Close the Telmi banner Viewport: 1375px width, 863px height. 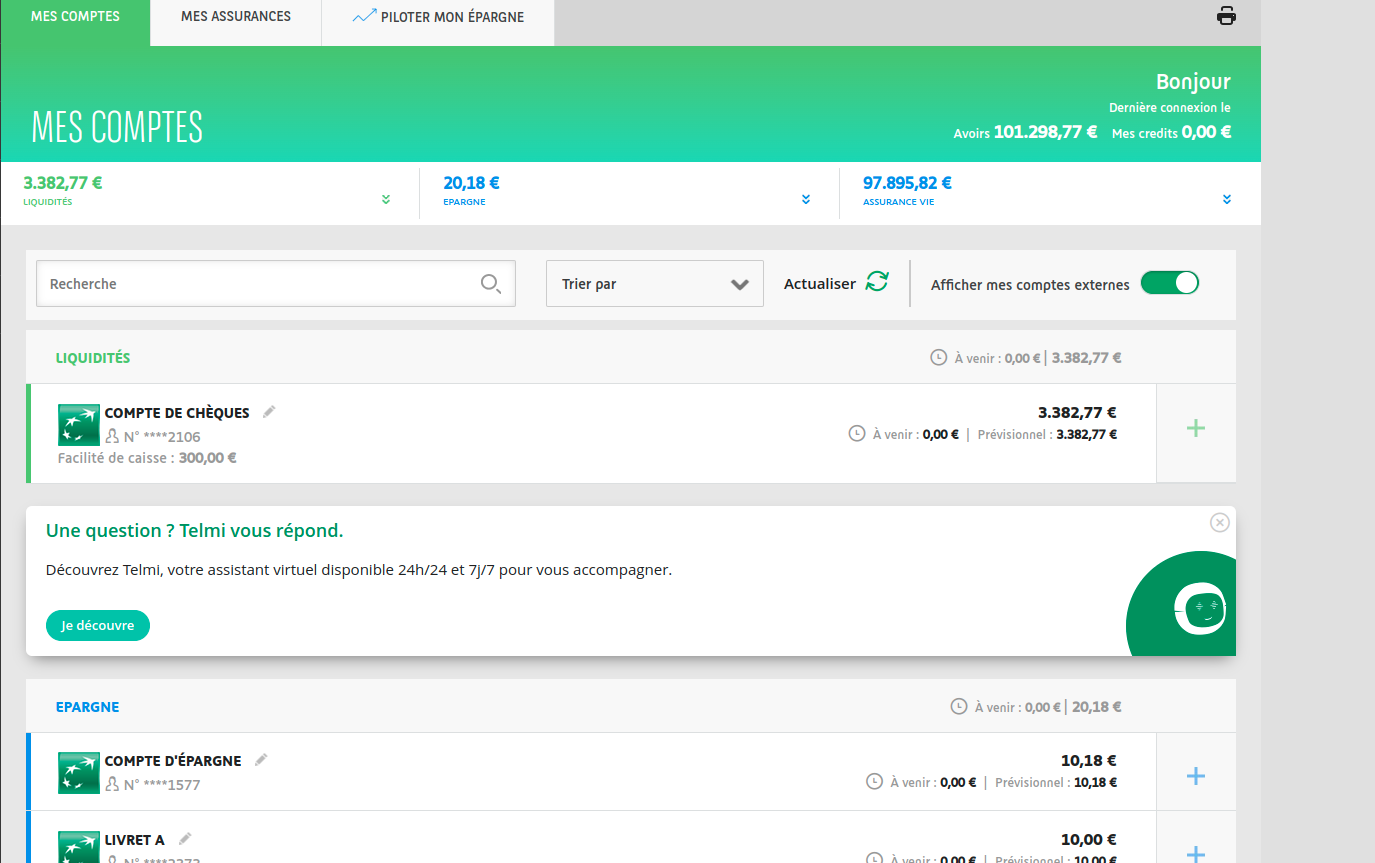[1219, 522]
